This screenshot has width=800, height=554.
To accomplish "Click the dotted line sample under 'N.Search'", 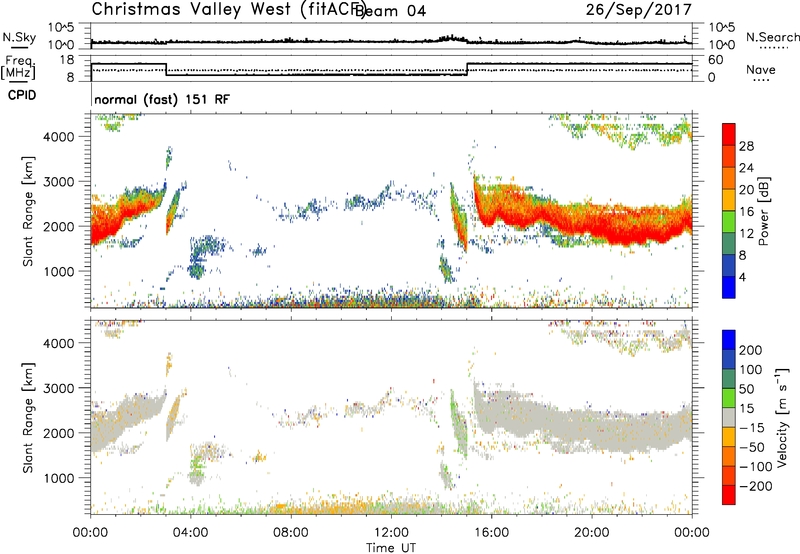I will pos(774,48).
